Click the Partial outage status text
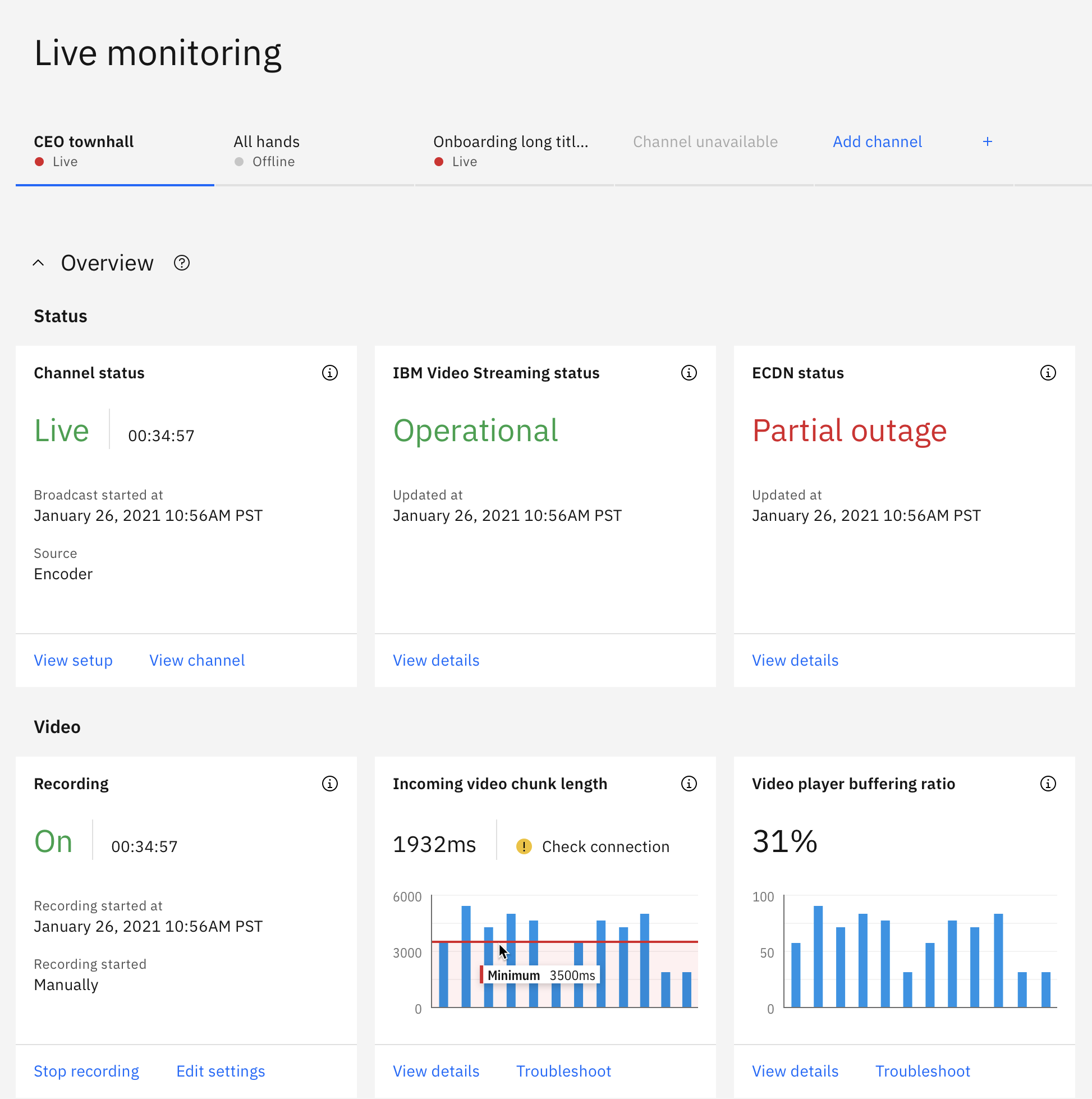1092x1099 pixels. (850, 431)
